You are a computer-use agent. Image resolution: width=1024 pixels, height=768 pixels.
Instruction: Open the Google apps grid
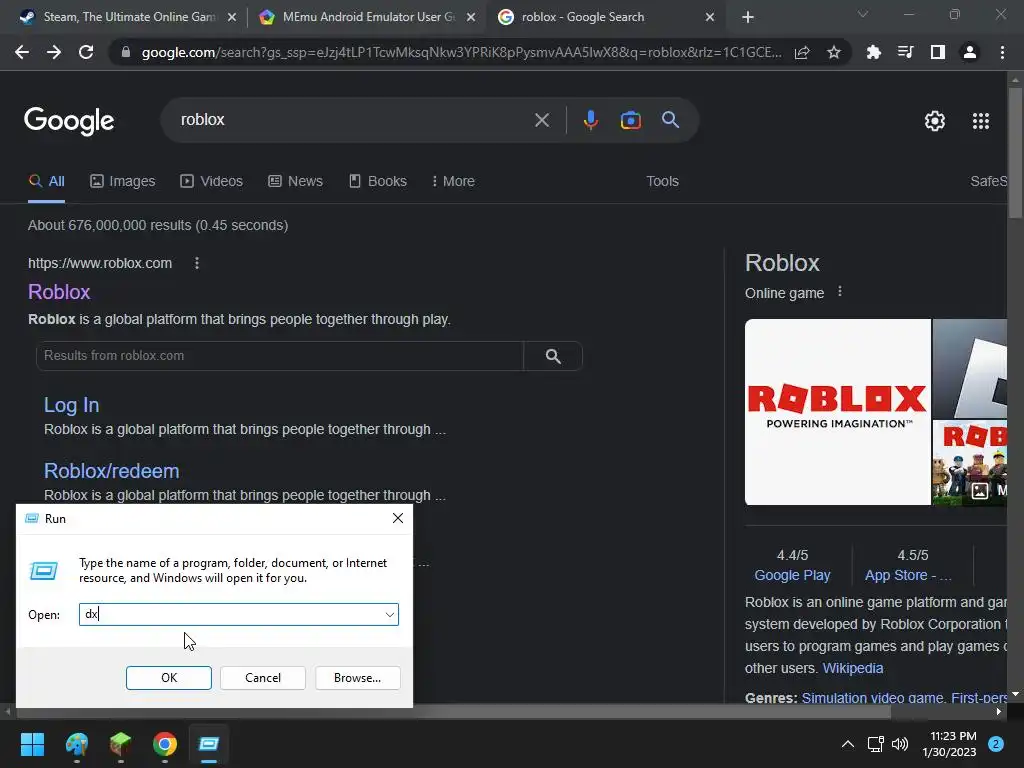pyautogui.click(x=980, y=121)
